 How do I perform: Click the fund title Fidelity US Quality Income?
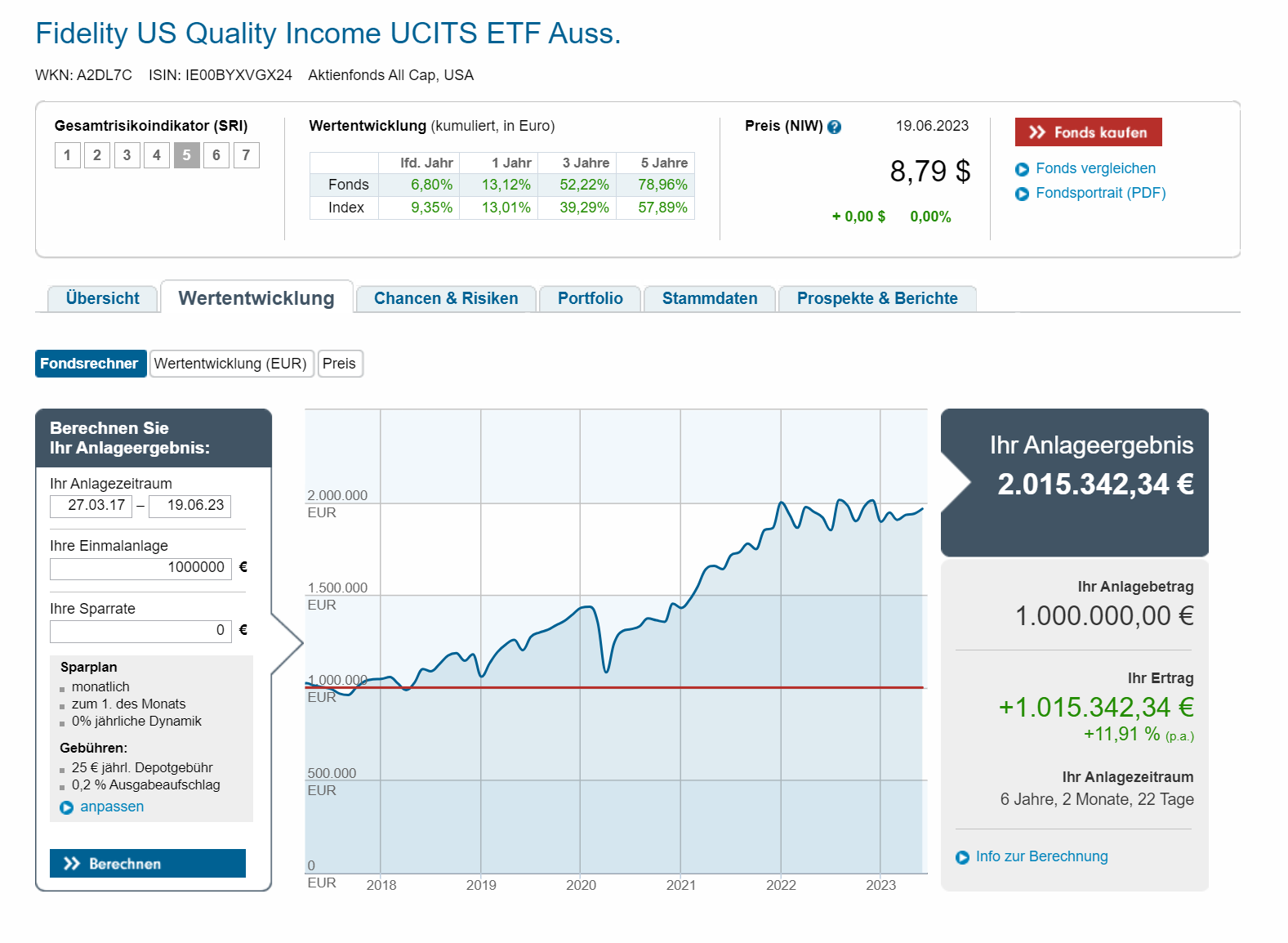click(328, 34)
